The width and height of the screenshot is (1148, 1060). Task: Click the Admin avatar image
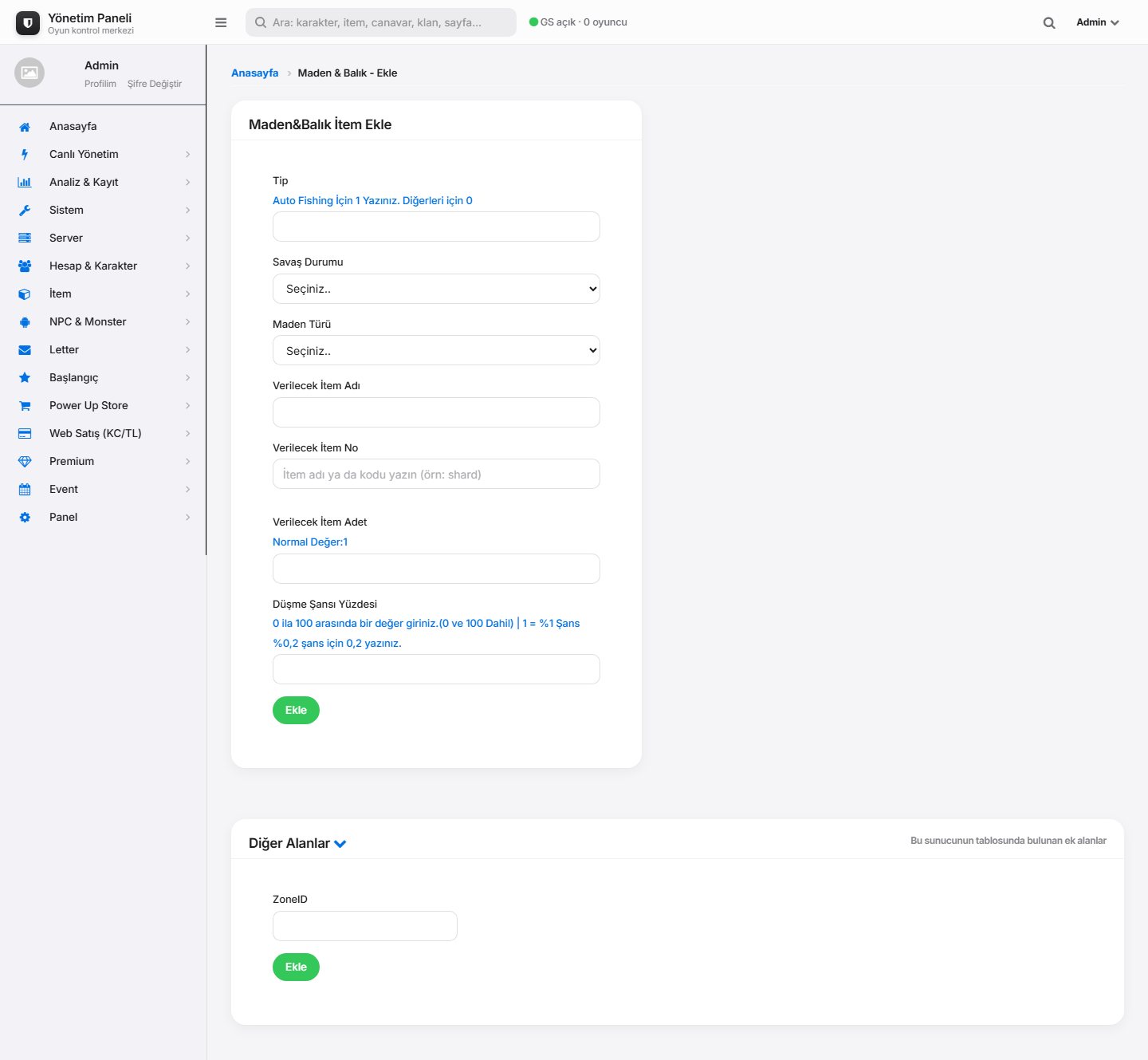click(29, 73)
